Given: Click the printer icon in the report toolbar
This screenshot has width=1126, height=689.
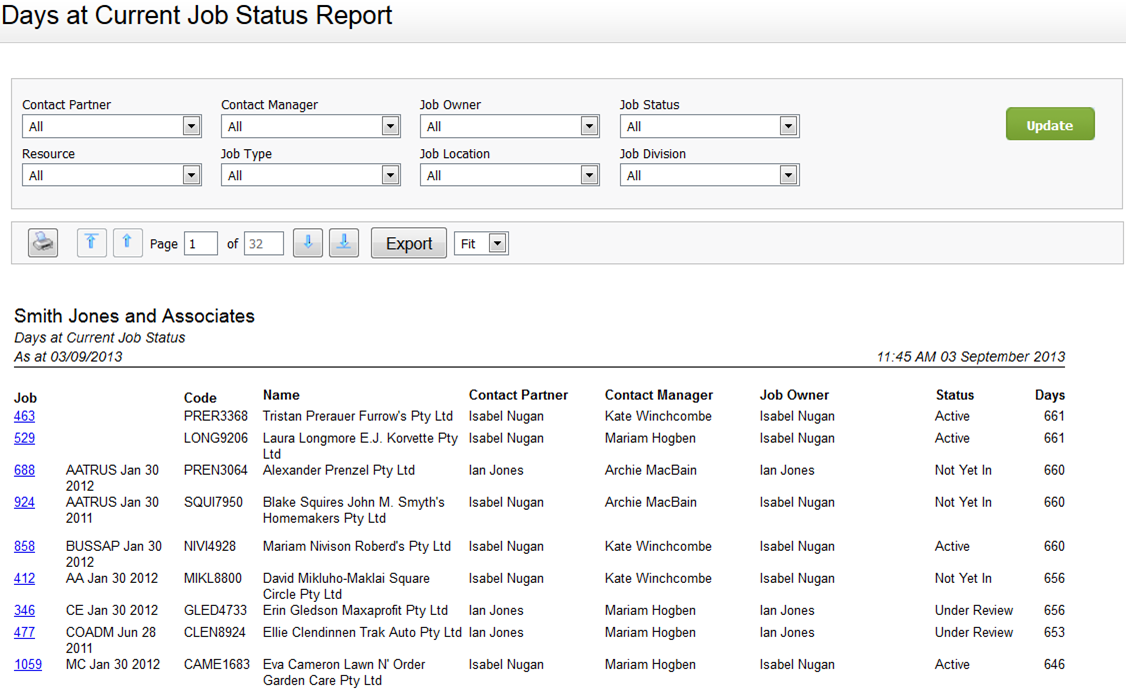Looking at the screenshot, I should coord(43,243).
